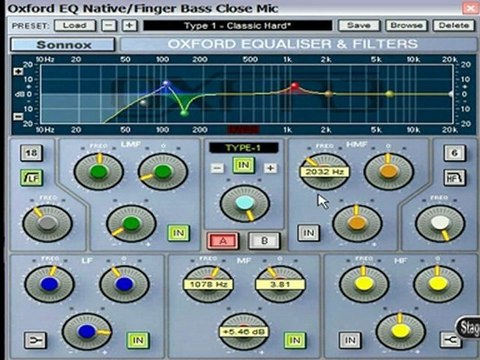
Task: Select the yellow HF node on graph
Action: coord(389,94)
